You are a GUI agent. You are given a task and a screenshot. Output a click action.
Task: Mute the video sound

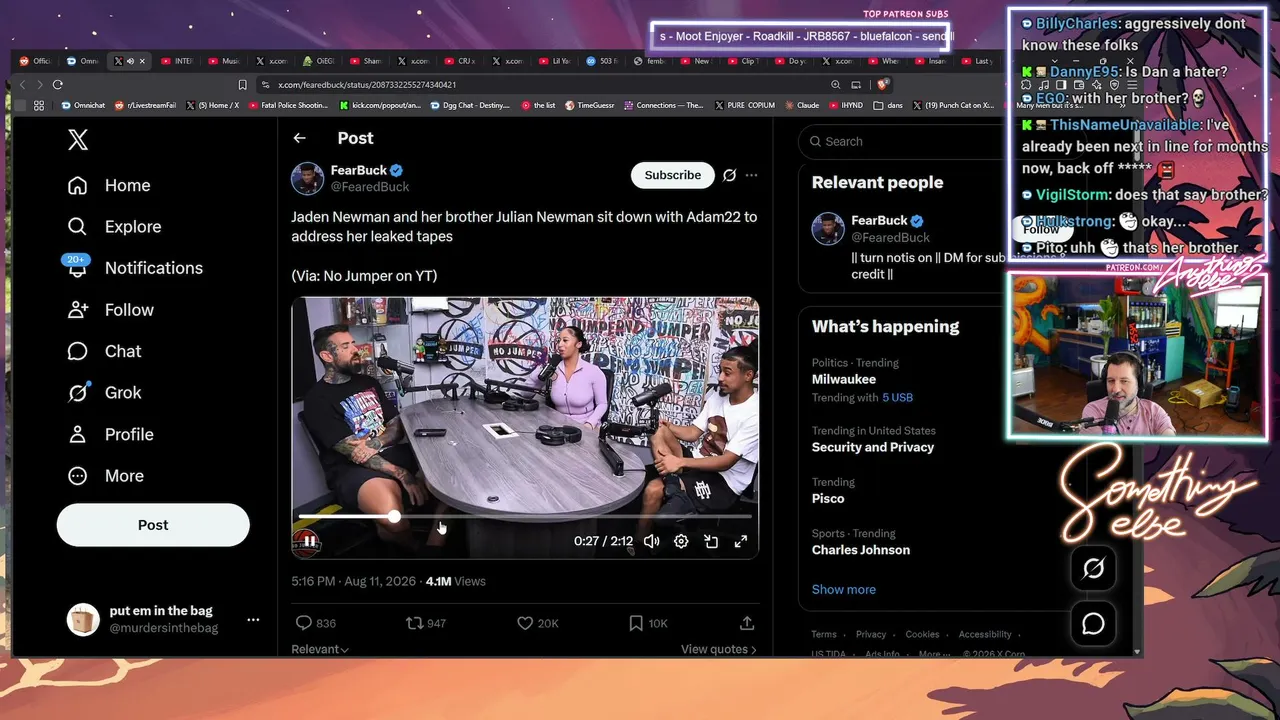(651, 541)
